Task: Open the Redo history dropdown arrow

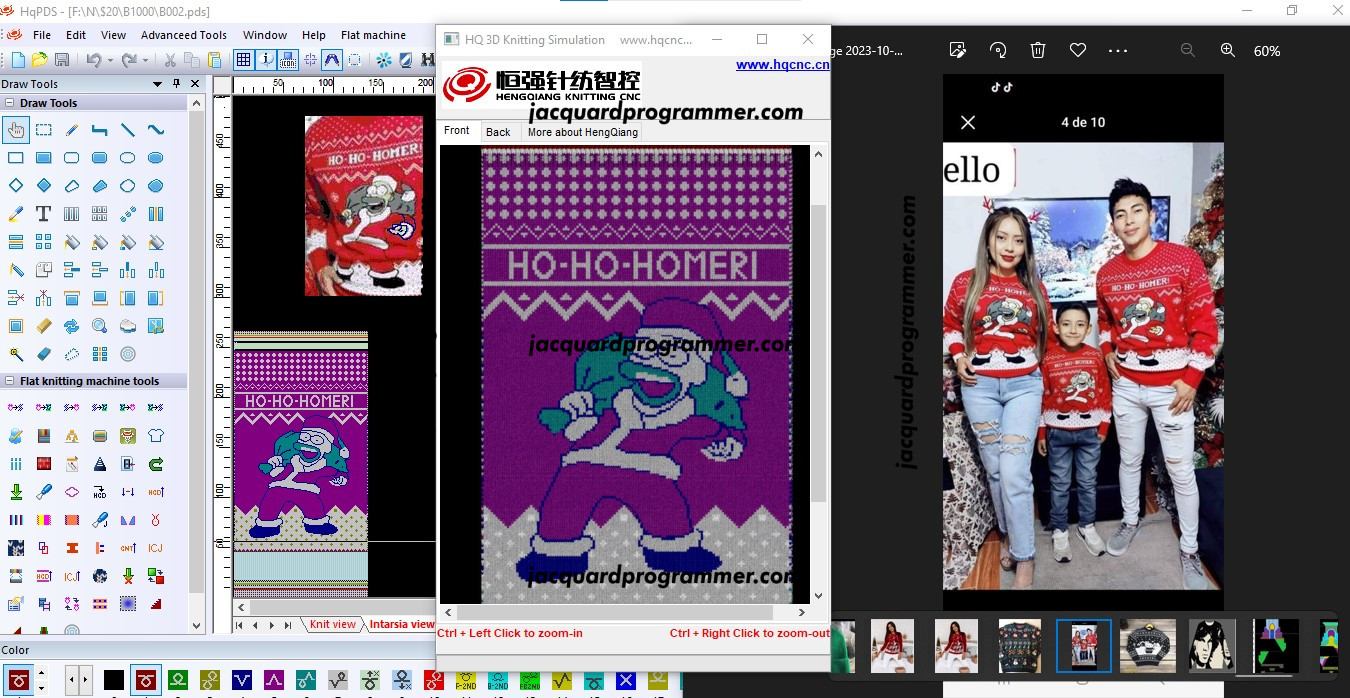Action: 144,60
